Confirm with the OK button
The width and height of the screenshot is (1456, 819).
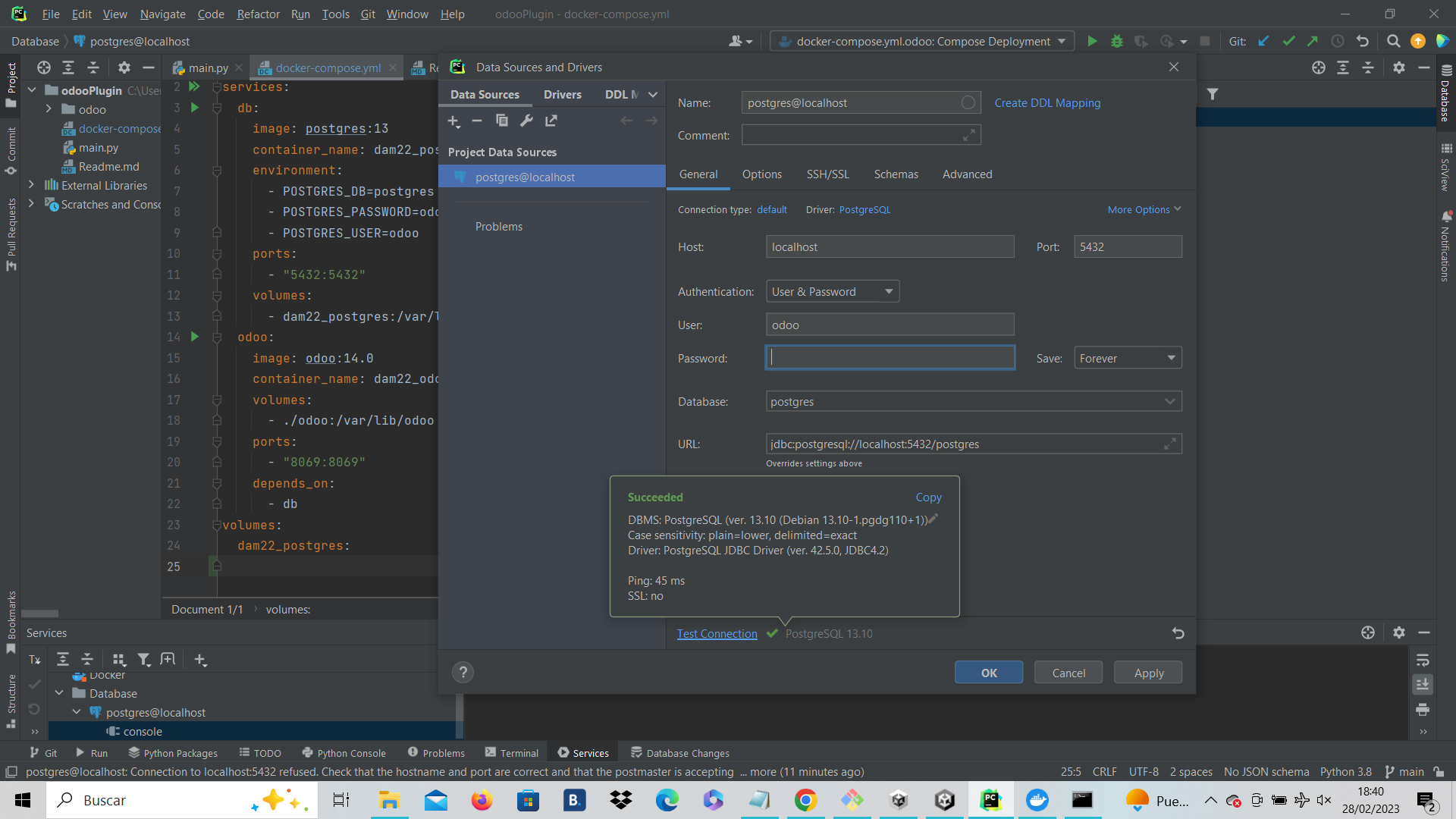[988, 672]
